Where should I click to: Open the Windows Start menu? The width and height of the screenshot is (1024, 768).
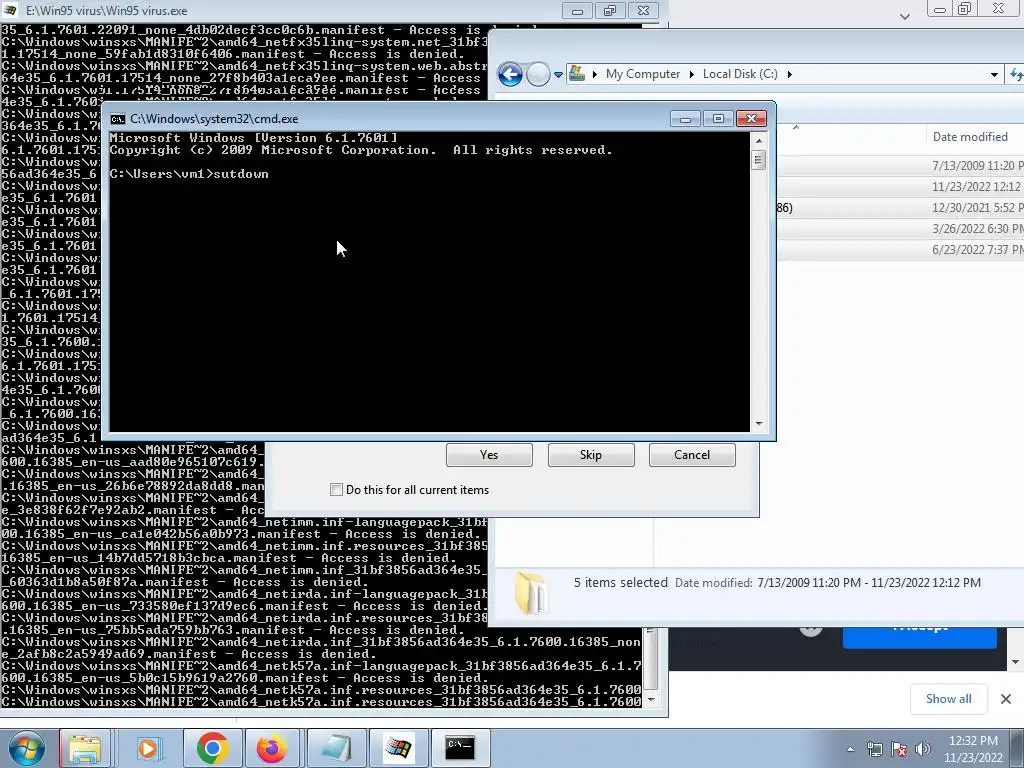click(x=25, y=748)
